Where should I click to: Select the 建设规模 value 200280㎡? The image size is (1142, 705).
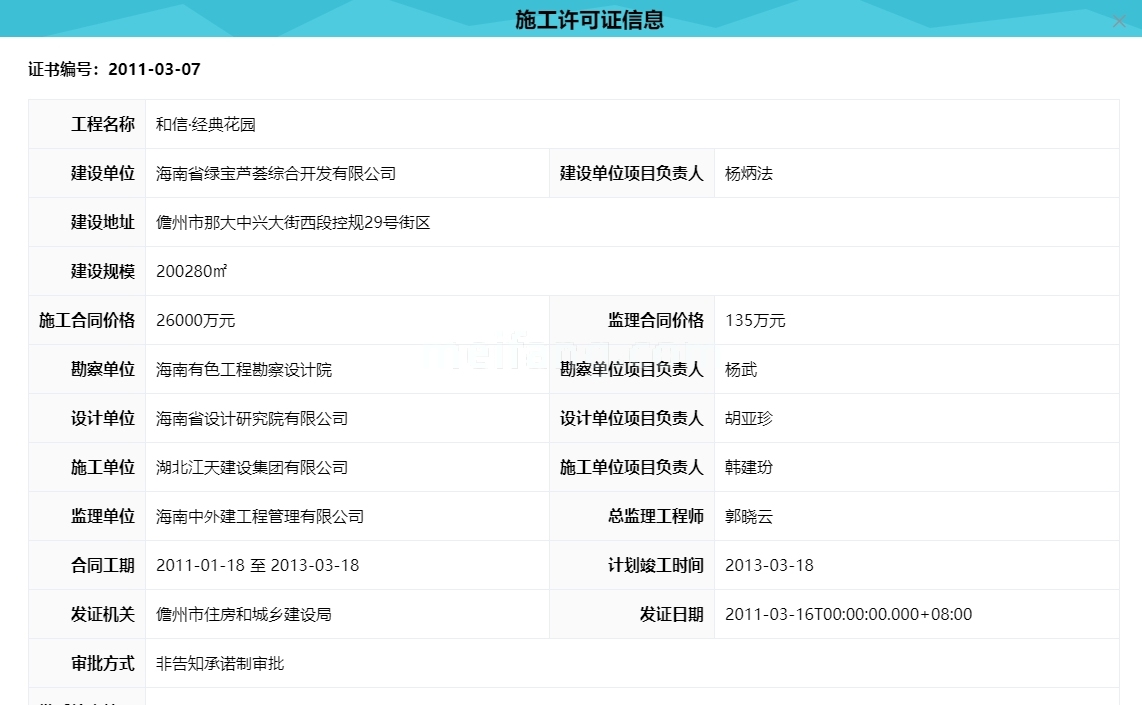[x=191, y=271]
